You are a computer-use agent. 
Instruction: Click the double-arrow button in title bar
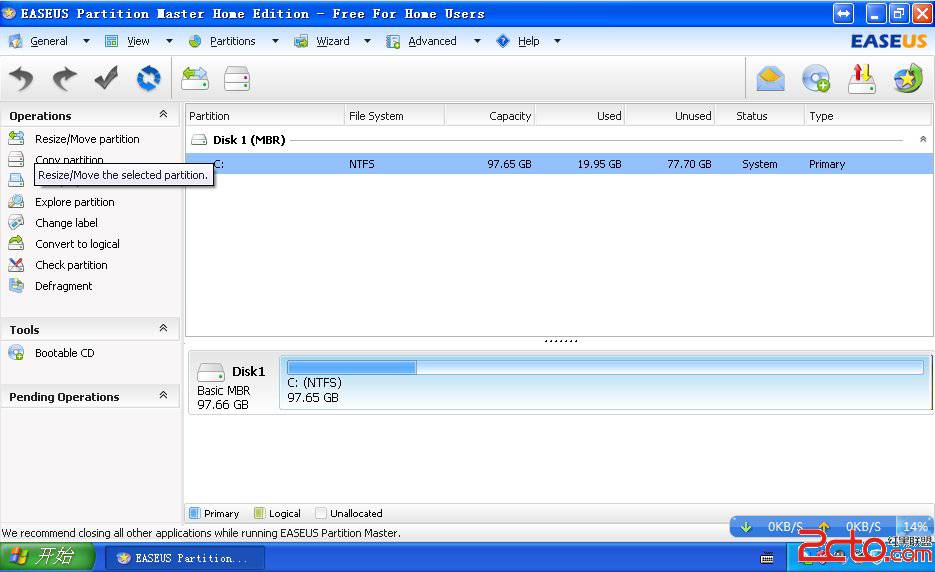[x=843, y=13]
